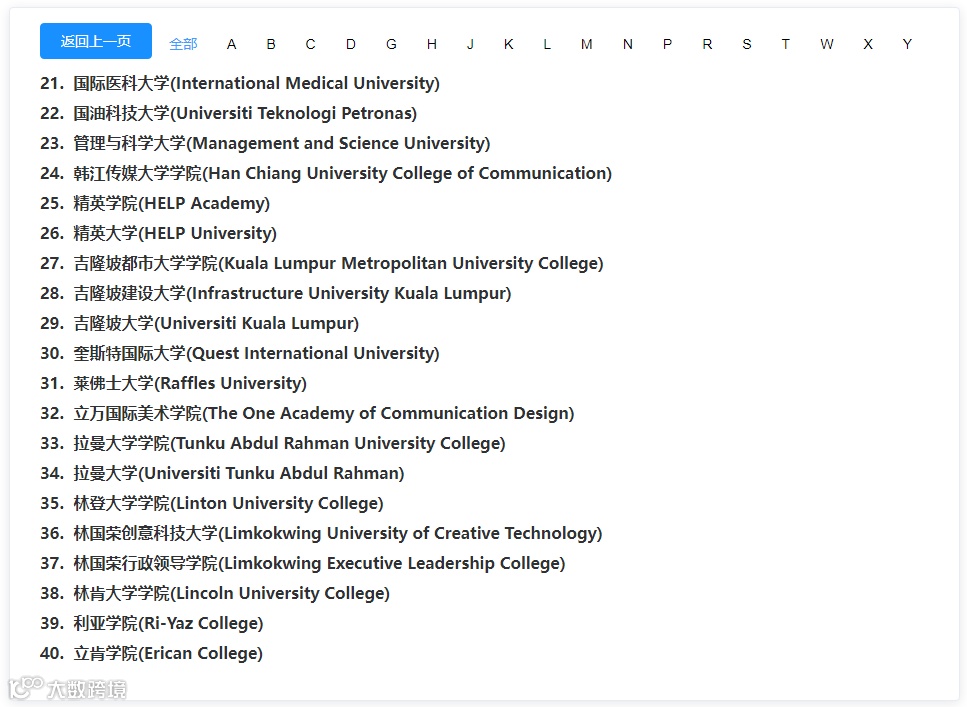Filter list by letter A

[x=231, y=44]
